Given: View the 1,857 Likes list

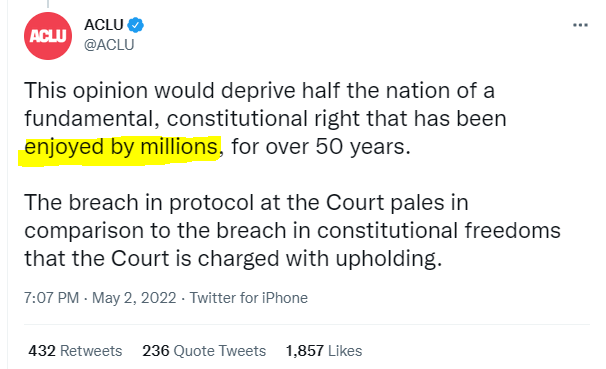Looking at the screenshot, I should point(324,351).
